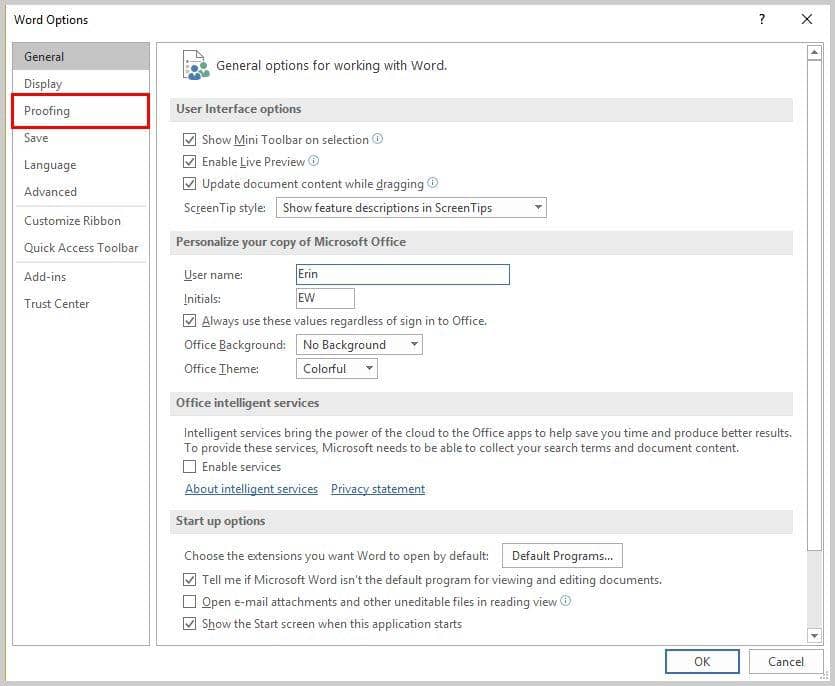
Task: Open the About intelligent services link
Action: pos(251,489)
